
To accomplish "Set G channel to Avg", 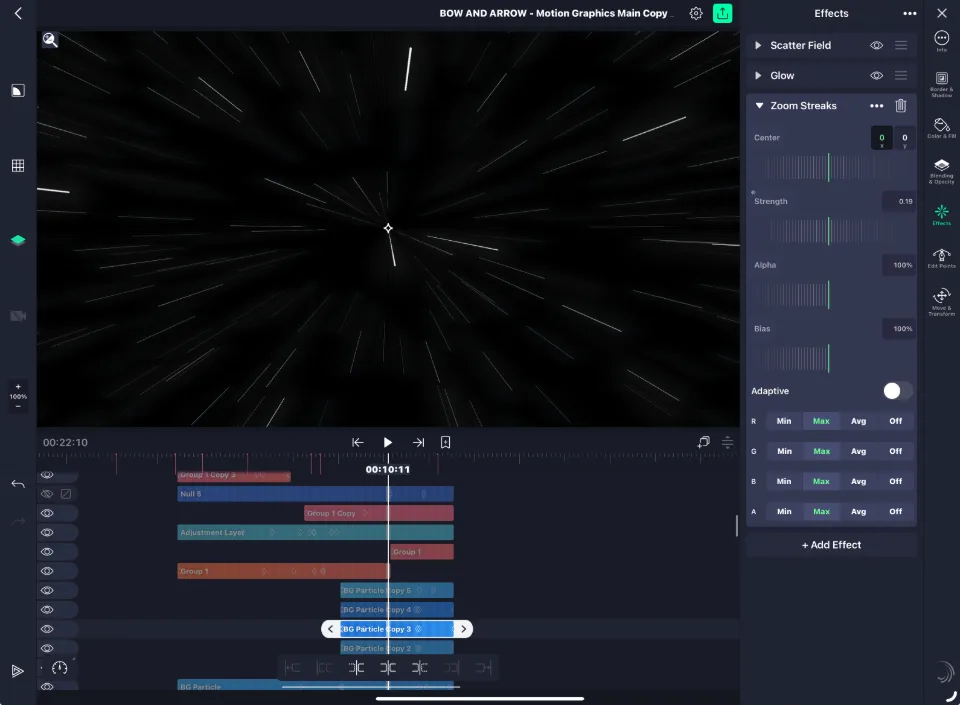I will pos(858,451).
